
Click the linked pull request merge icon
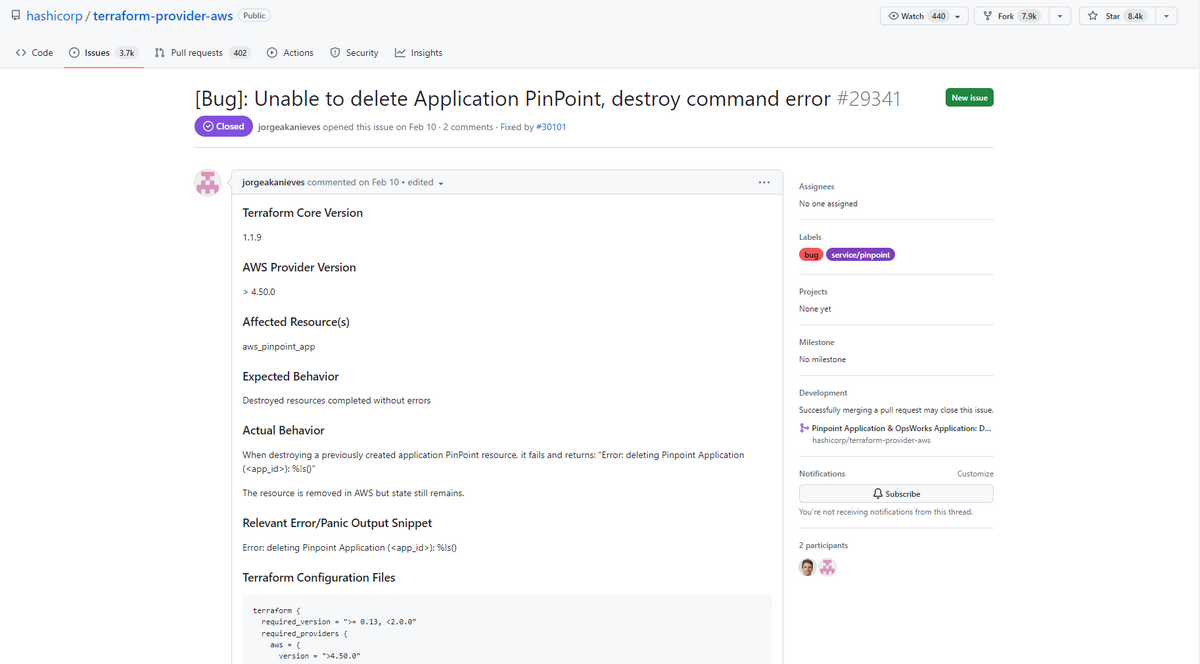coord(804,428)
